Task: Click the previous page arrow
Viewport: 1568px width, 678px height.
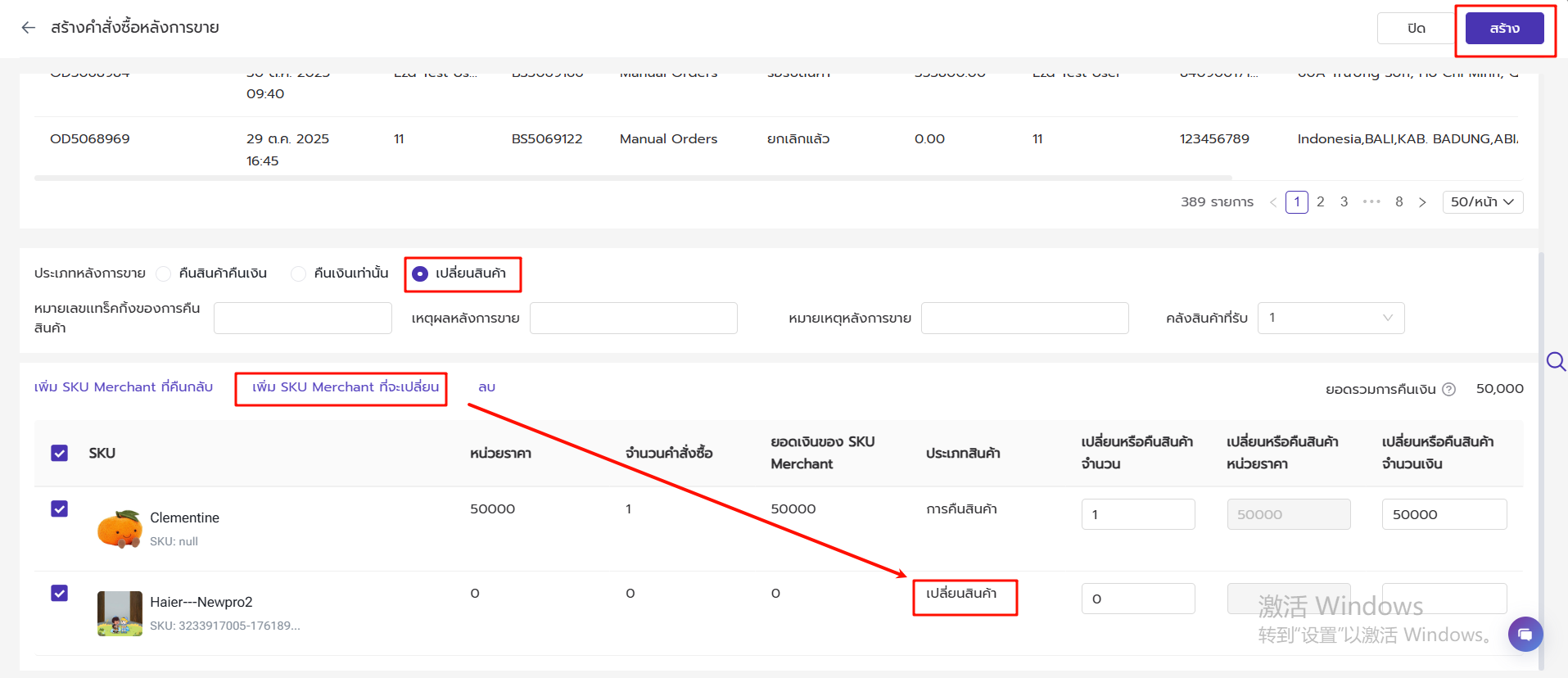Action: pyautogui.click(x=1273, y=202)
